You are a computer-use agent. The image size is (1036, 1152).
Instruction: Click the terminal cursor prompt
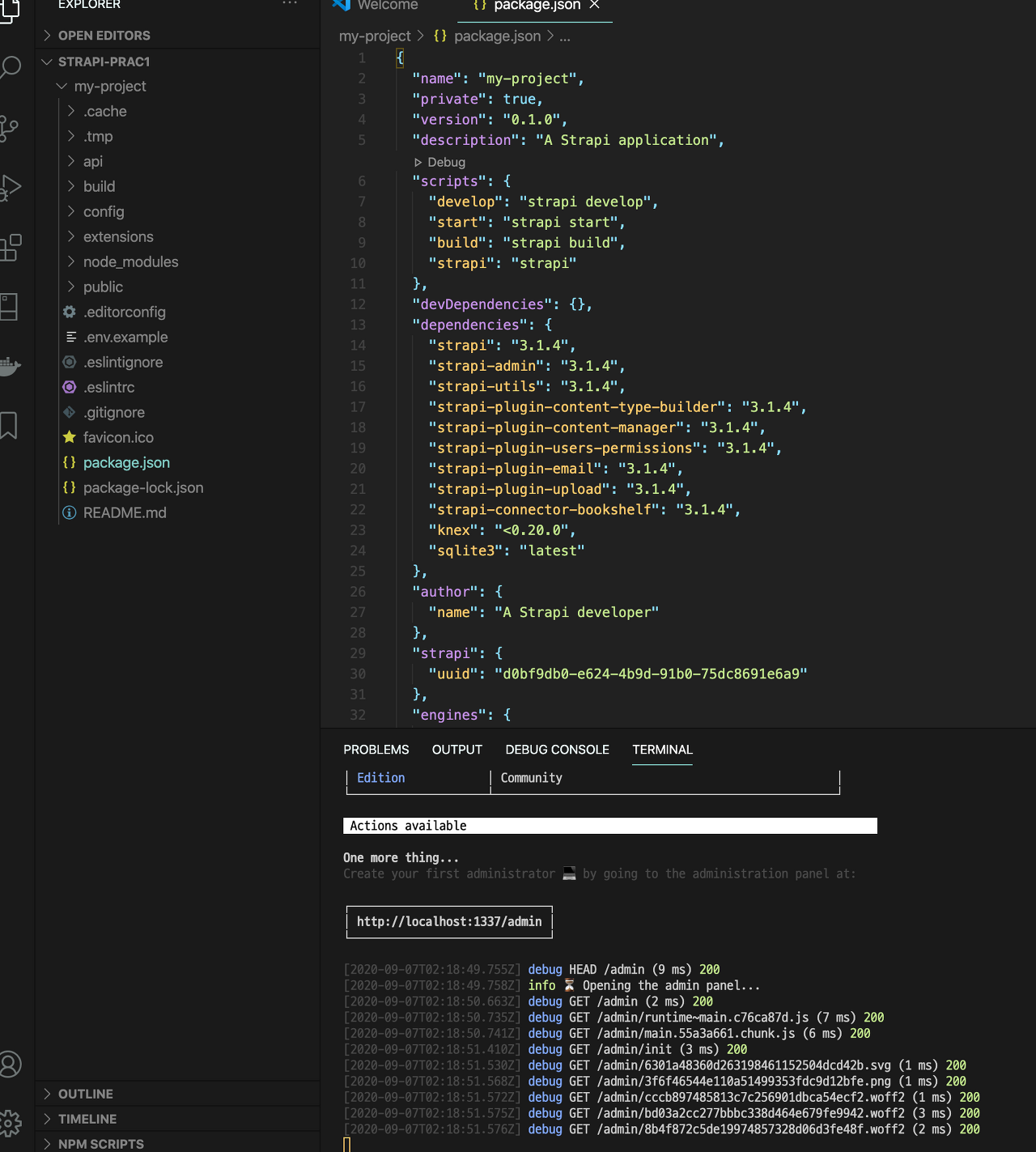pos(346,1144)
